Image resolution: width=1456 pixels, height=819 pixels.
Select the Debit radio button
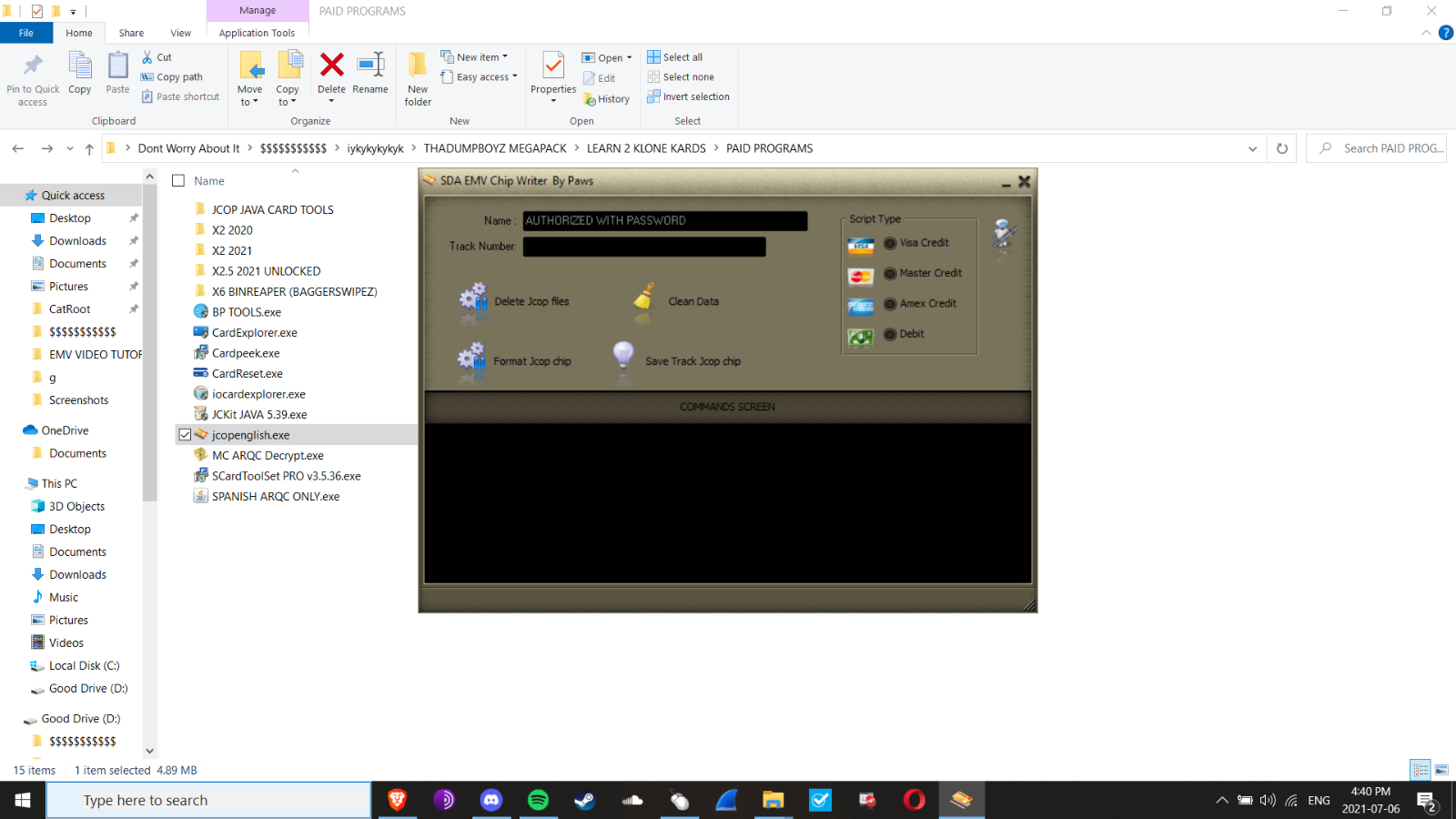[x=890, y=334]
